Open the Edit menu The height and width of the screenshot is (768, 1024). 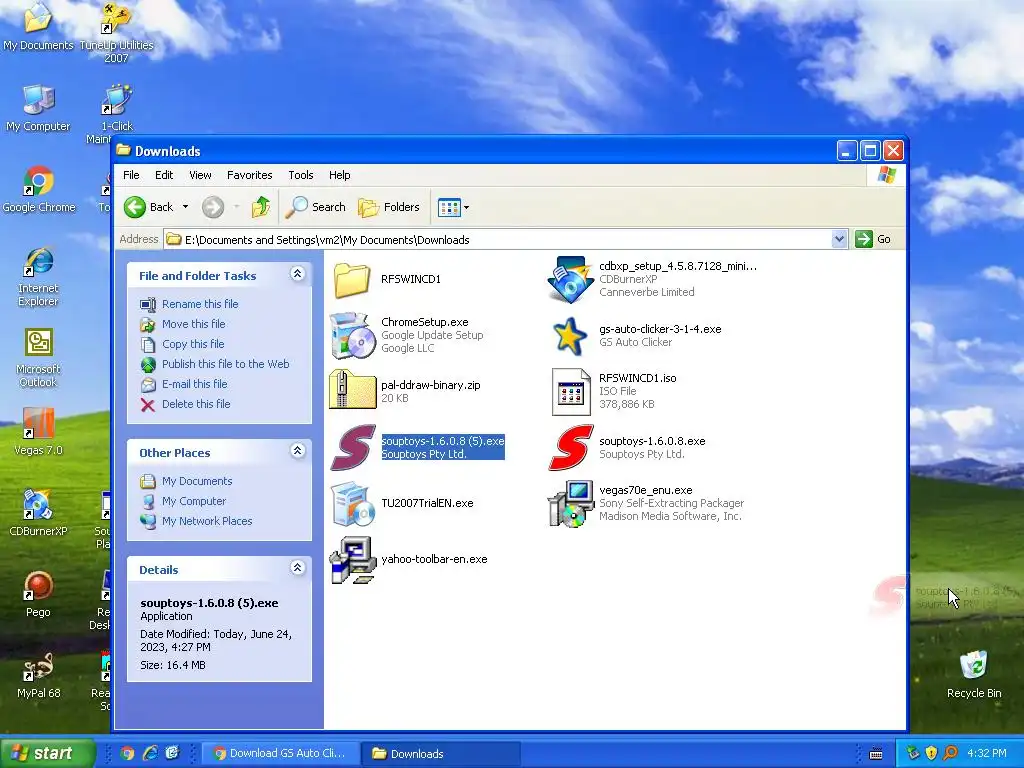pos(164,175)
